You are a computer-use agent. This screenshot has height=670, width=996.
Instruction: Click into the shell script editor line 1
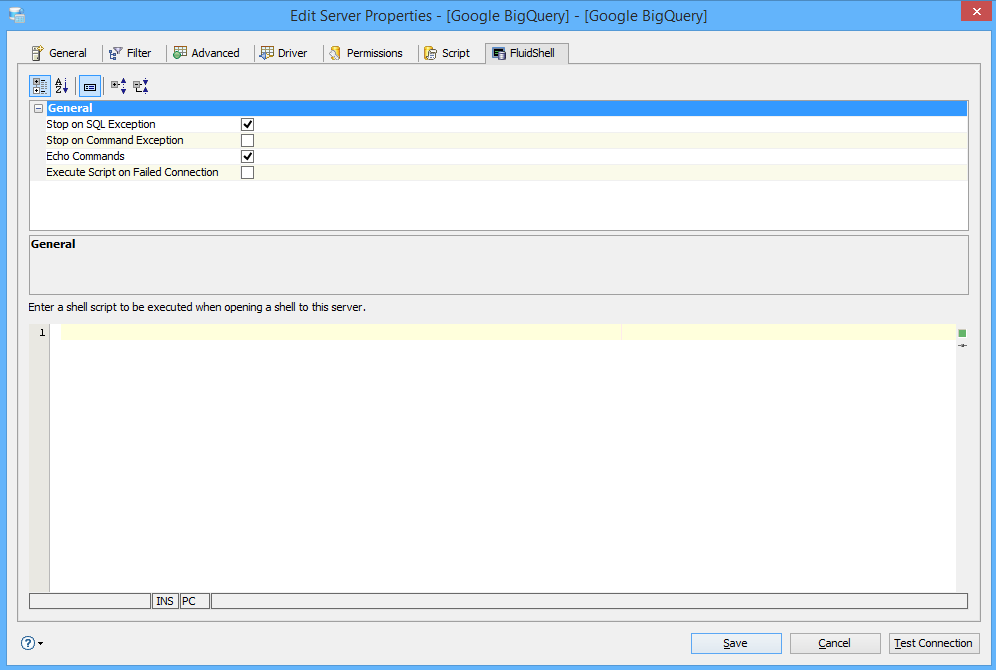pyautogui.click(x=508, y=332)
